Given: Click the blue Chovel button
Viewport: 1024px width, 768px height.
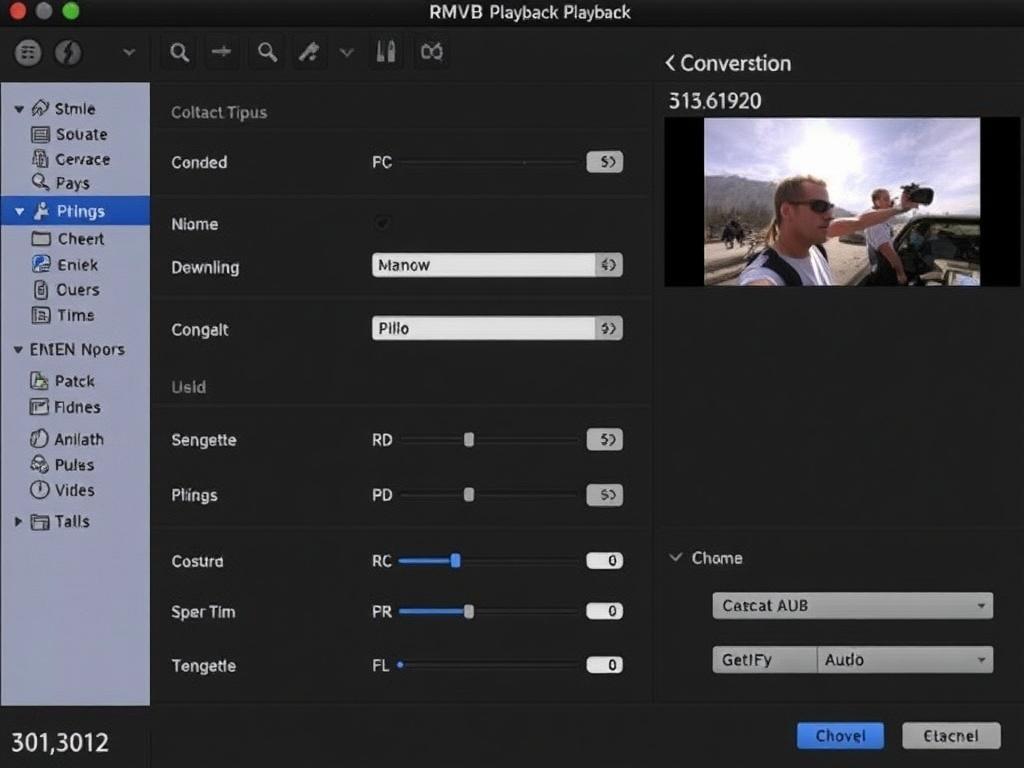Looking at the screenshot, I should 840,736.
